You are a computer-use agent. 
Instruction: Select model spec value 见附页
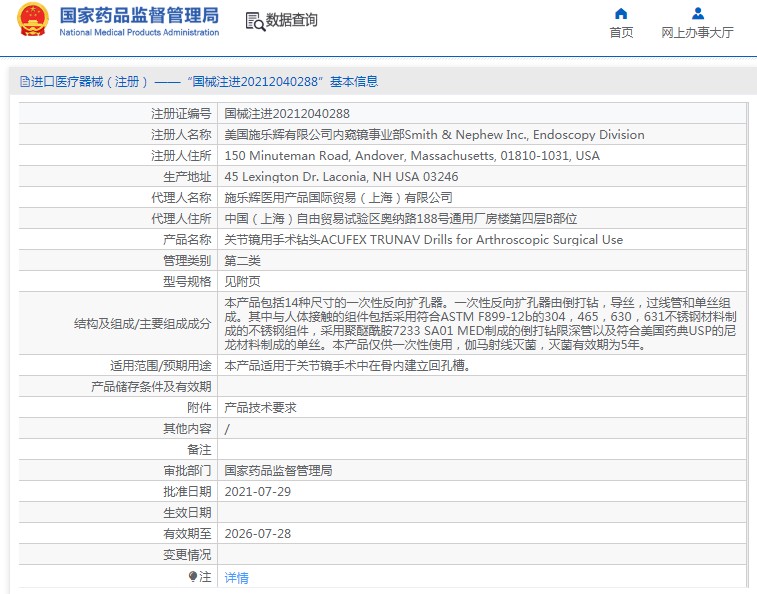242,282
